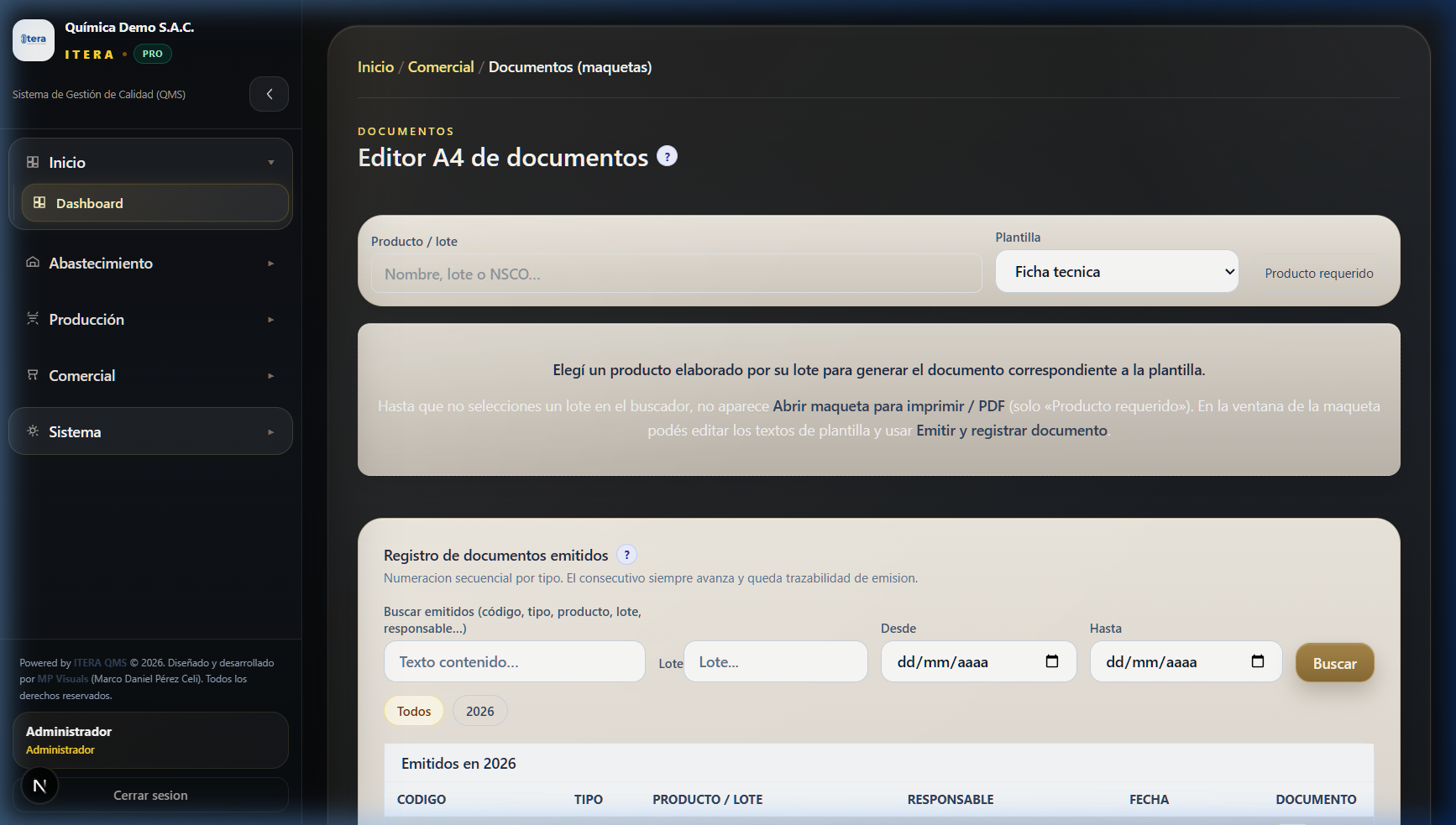This screenshot has width=1456, height=825.
Task: Expand the Sistema section arrow
Action: [x=271, y=432]
